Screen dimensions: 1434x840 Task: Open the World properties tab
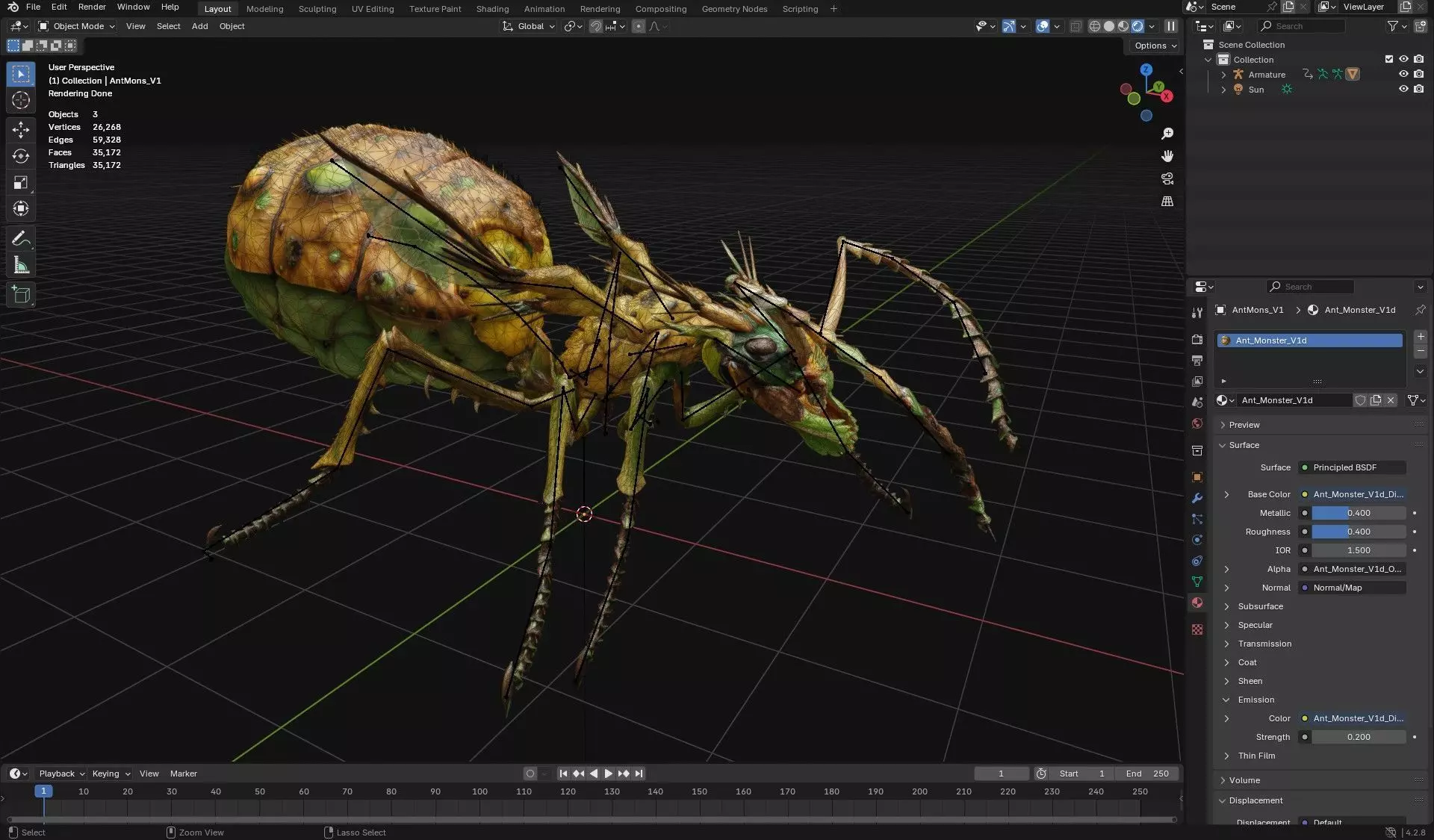coord(1197,423)
